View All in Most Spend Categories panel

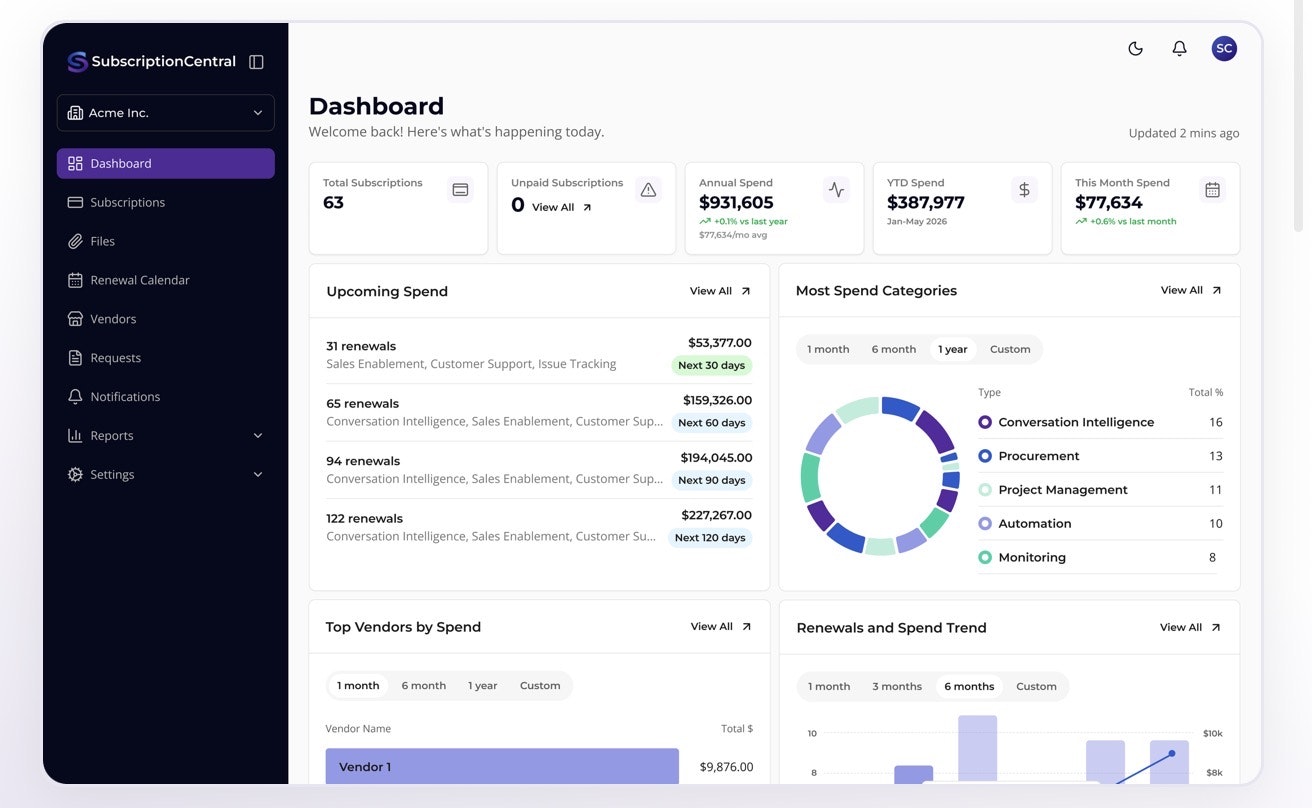1191,290
